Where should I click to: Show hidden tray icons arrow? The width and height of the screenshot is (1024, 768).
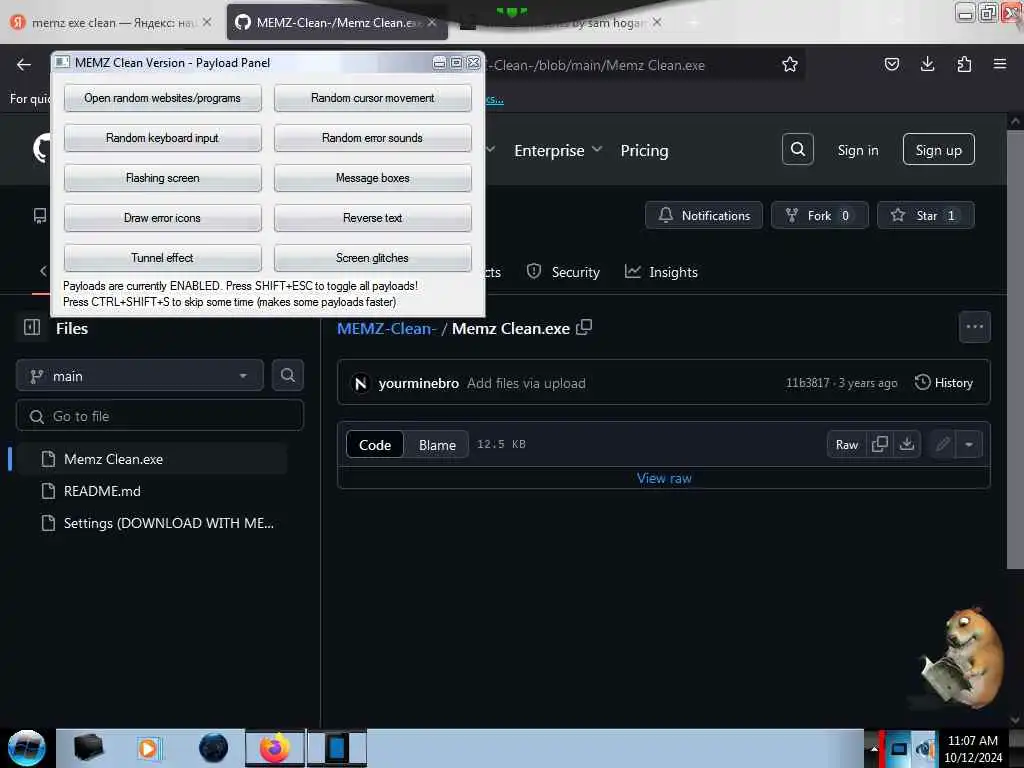coord(874,749)
